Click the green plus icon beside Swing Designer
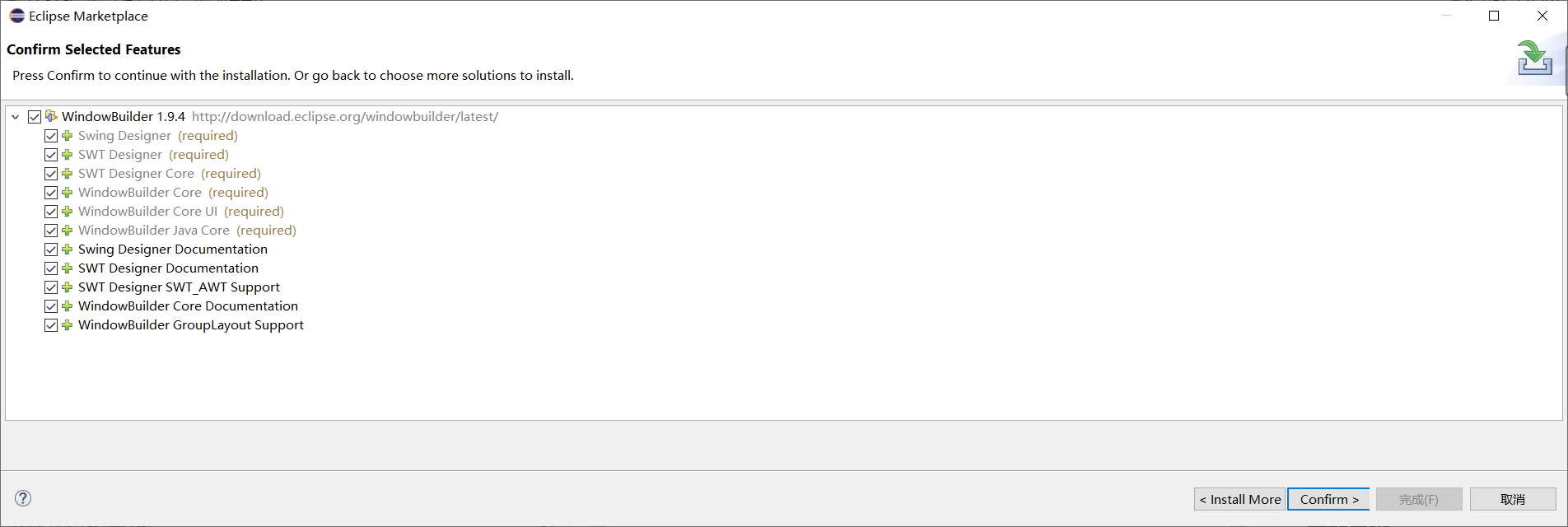Image resolution: width=1568 pixels, height=527 pixels. (x=66, y=135)
